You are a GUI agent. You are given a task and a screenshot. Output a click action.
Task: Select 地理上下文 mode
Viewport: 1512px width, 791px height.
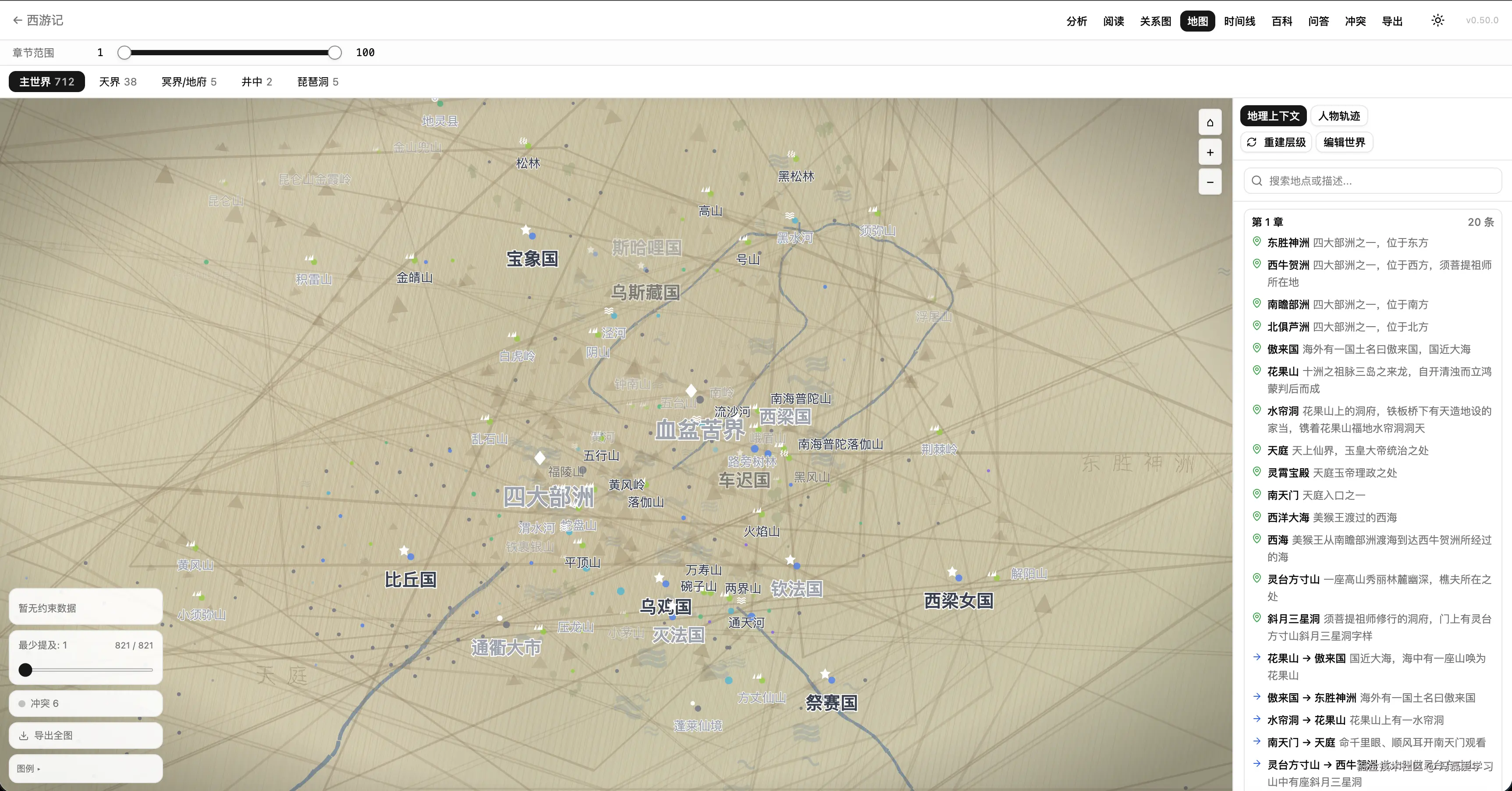(x=1273, y=116)
